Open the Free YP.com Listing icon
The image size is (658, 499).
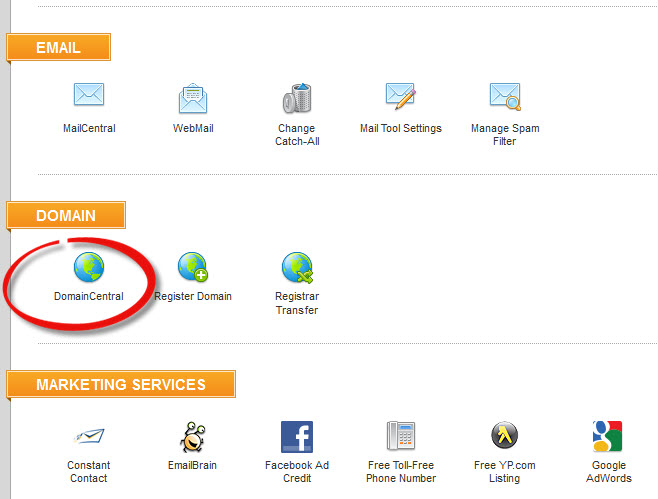pos(504,437)
